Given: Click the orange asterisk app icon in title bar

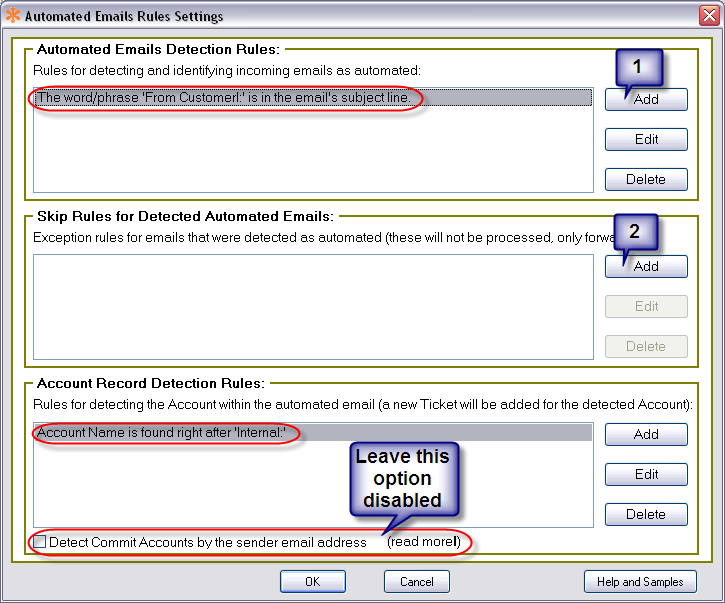Looking at the screenshot, I should (x=13, y=16).
